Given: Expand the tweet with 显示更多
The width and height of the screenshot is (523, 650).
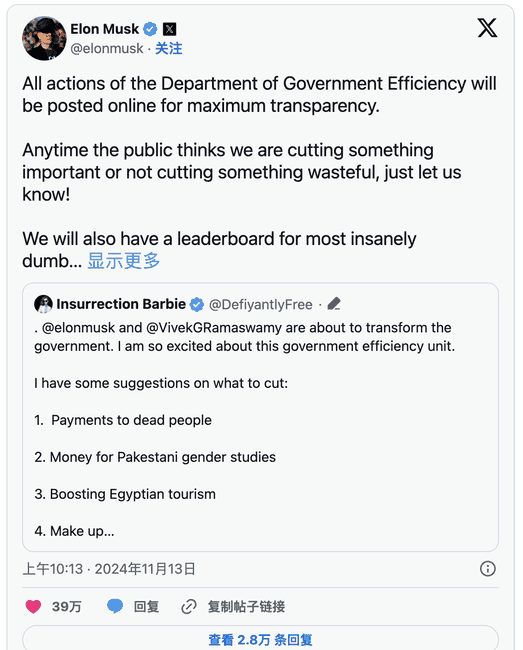Looking at the screenshot, I should (x=123, y=261).
